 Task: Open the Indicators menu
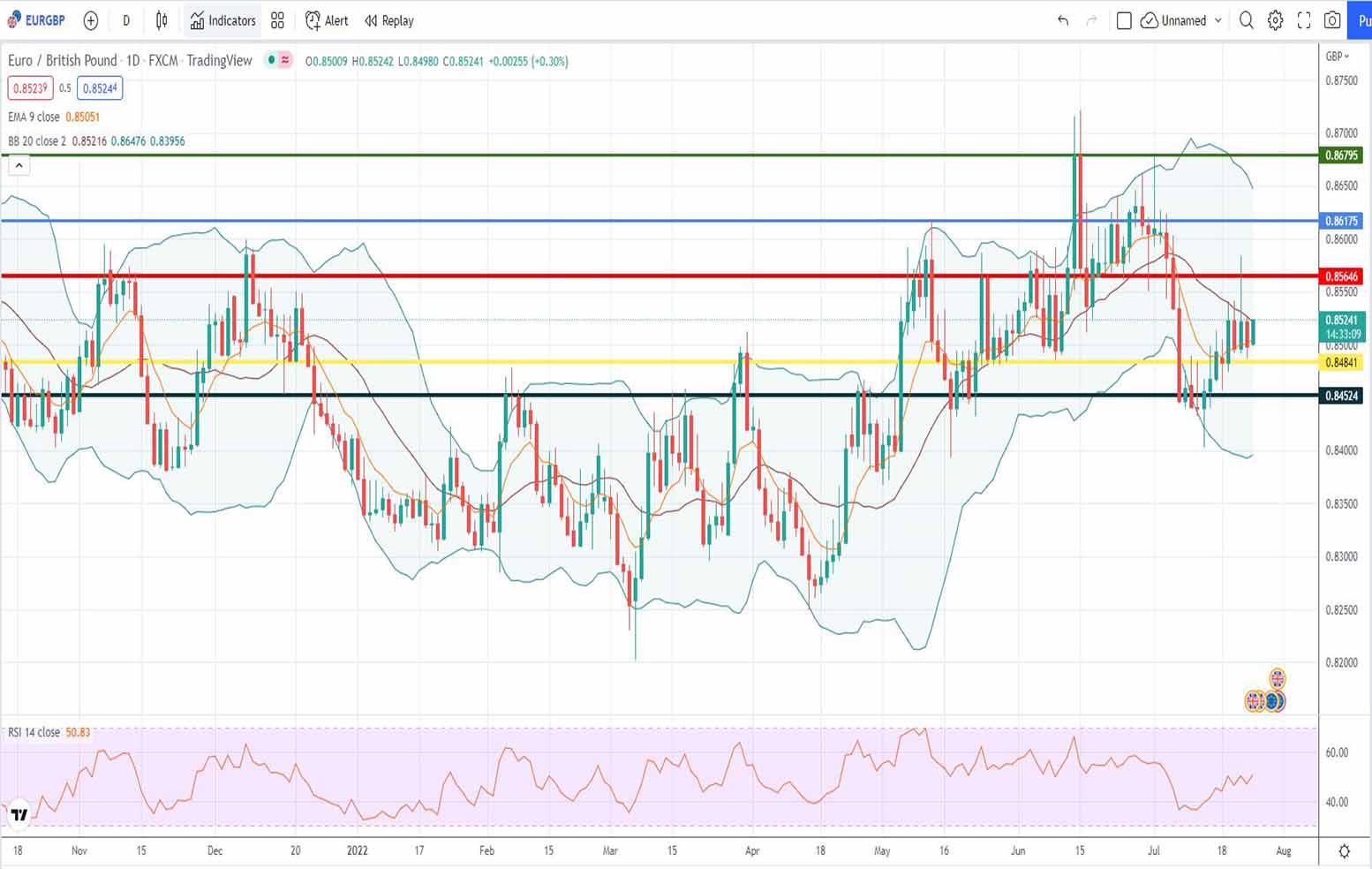pos(222,20)
